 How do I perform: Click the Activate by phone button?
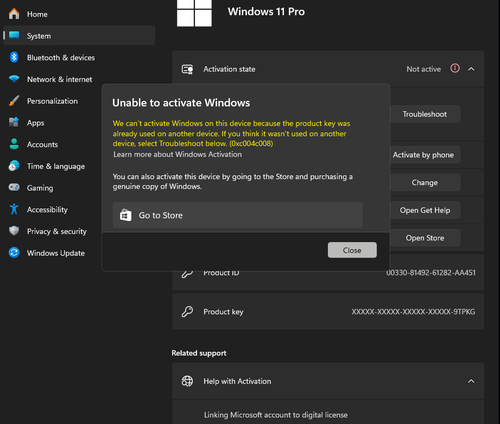click(425, 155)
